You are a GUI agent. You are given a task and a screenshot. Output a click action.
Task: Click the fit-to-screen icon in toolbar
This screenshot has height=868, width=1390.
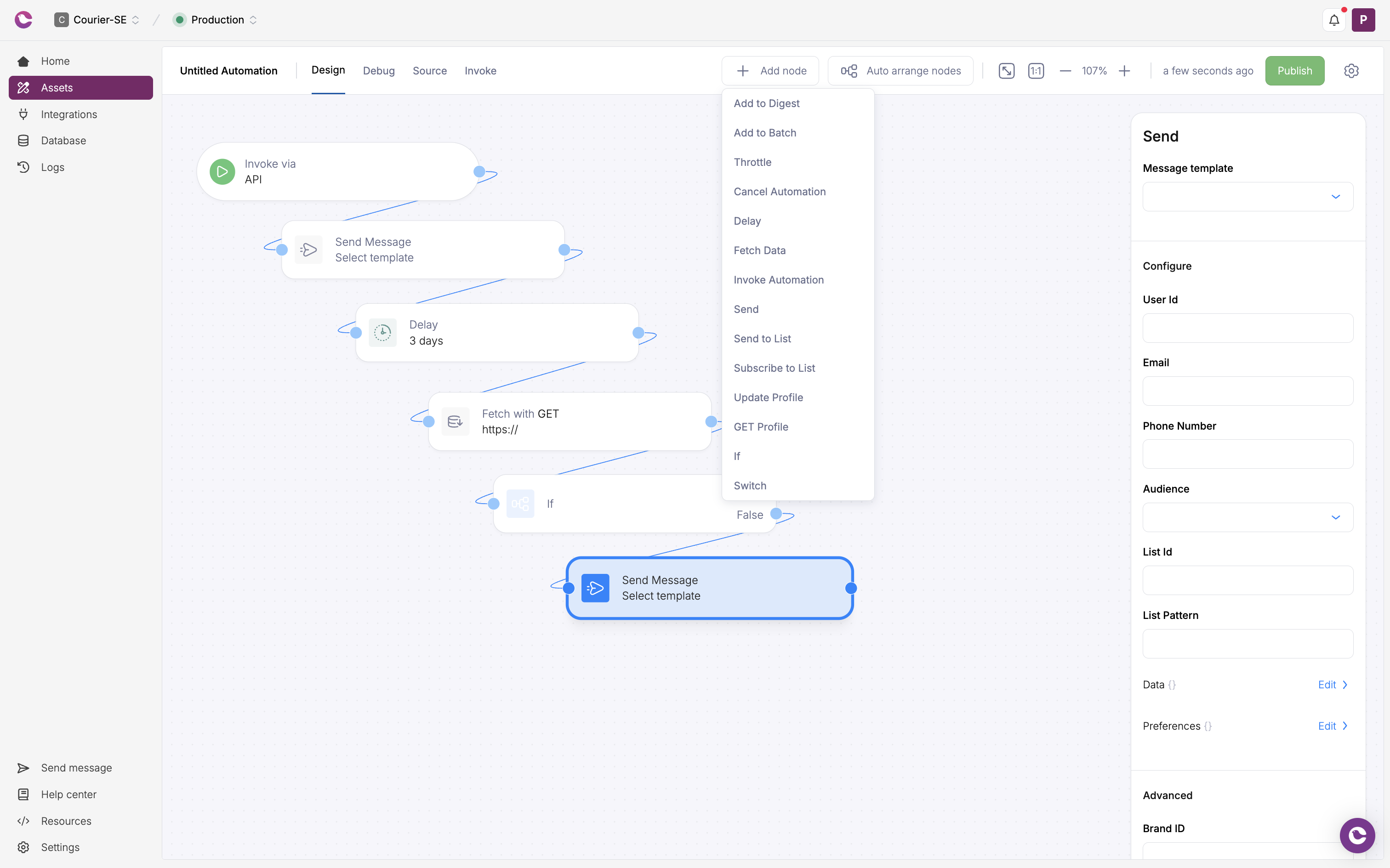coord(1006,71)
